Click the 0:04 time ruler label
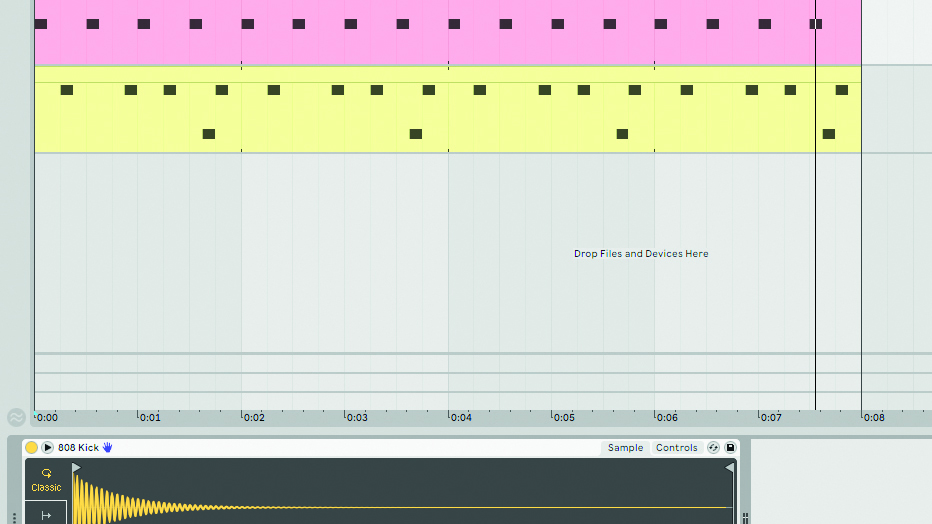This screenshot has height=524, width=932. tap(461, 418)
